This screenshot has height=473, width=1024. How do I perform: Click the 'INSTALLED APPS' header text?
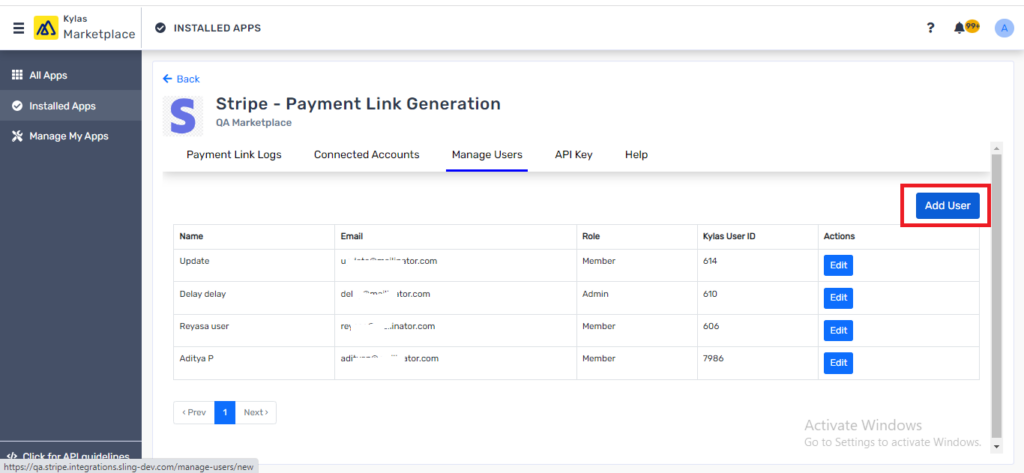217,28
